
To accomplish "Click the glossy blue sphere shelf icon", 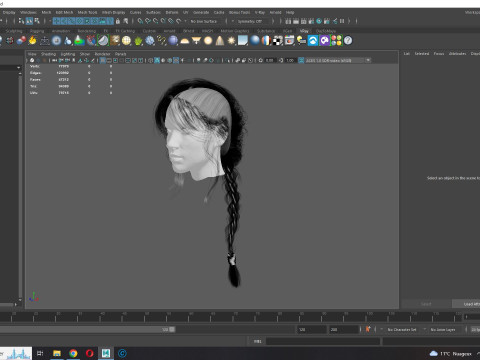I will coord(255,41).
